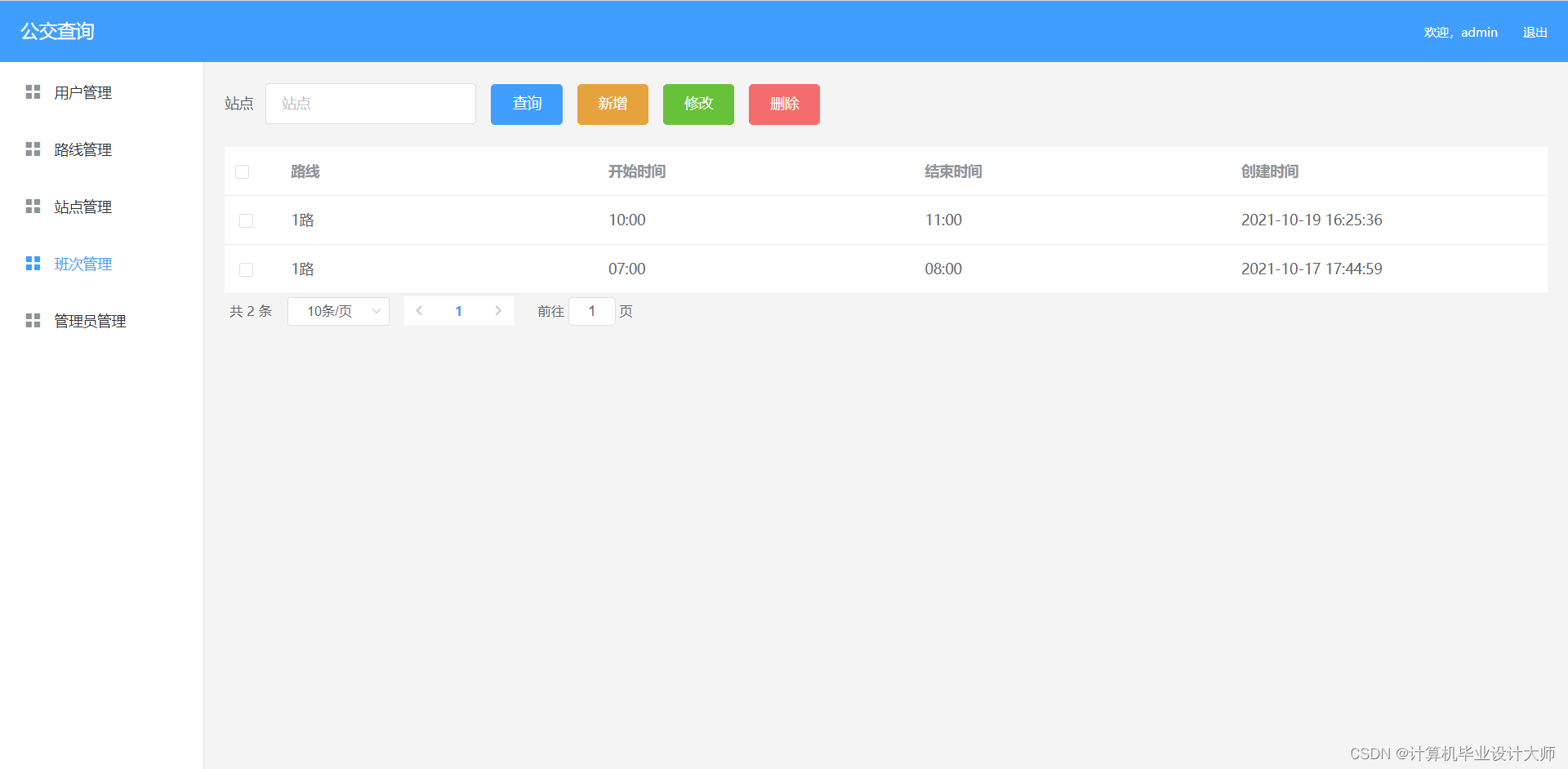Click the 共 2 条 total count text
1568x769 pixels.
point(251,311)
